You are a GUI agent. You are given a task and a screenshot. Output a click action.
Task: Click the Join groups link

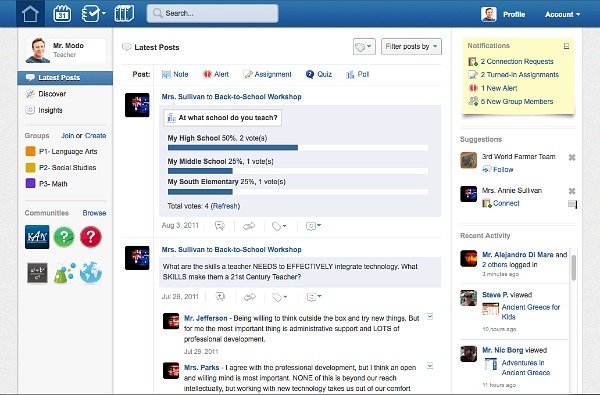(x=67, y=135)
